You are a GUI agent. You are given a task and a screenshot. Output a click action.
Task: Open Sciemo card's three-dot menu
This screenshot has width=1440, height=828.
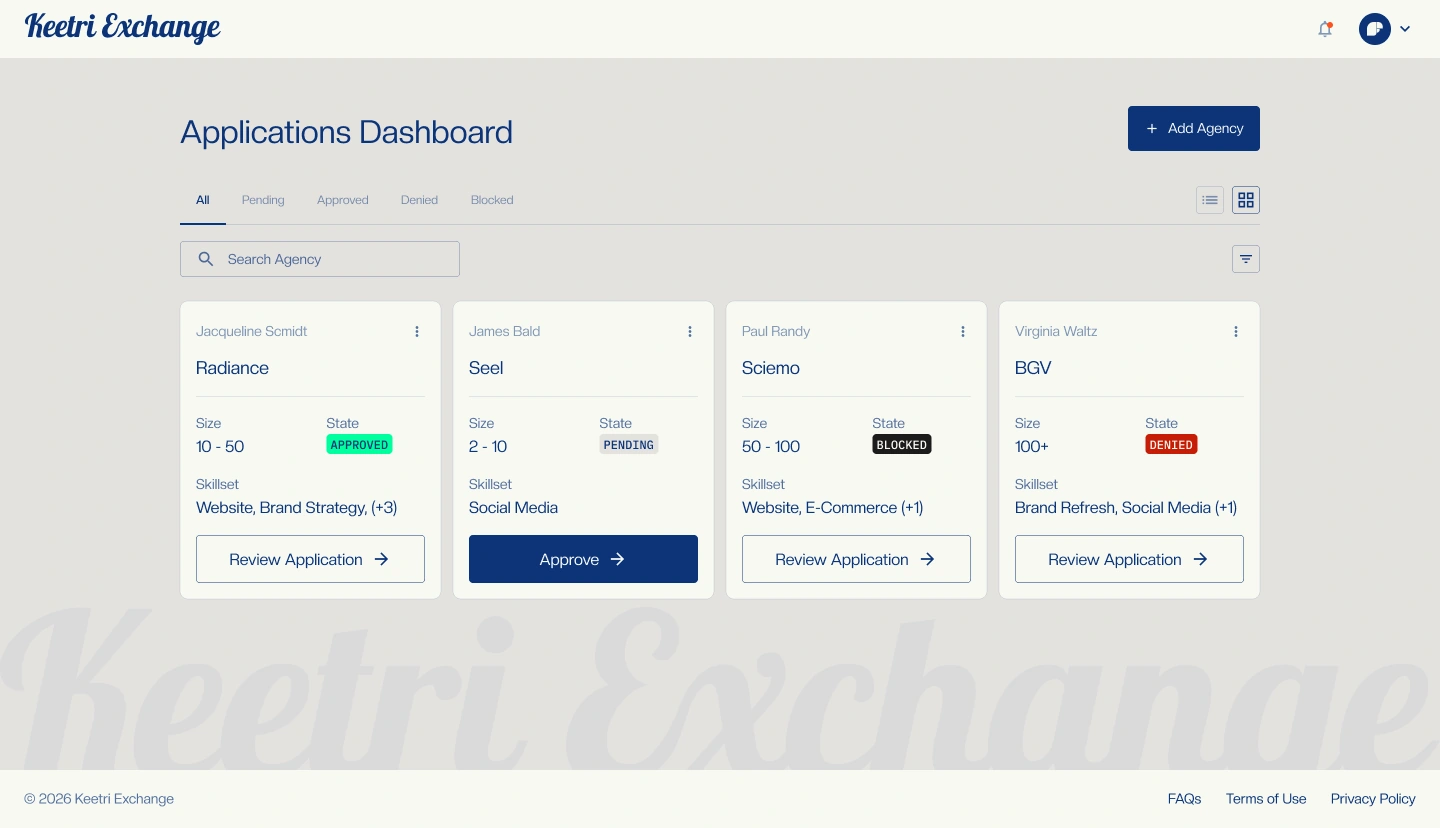963,331
